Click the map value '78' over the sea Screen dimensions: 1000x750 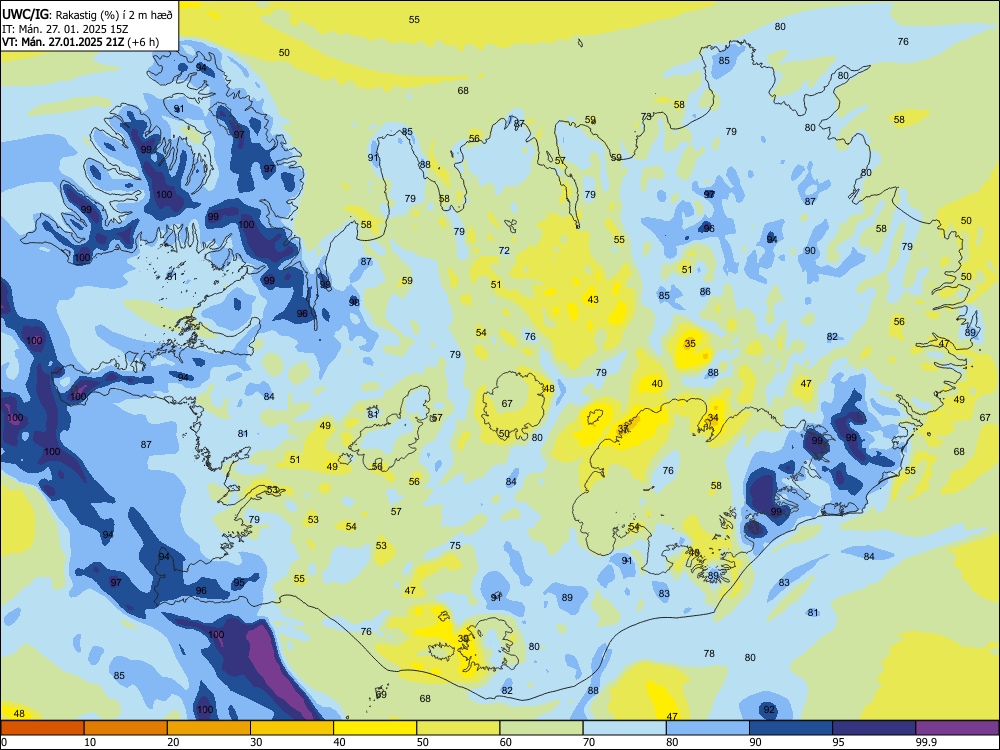[709, 653]
